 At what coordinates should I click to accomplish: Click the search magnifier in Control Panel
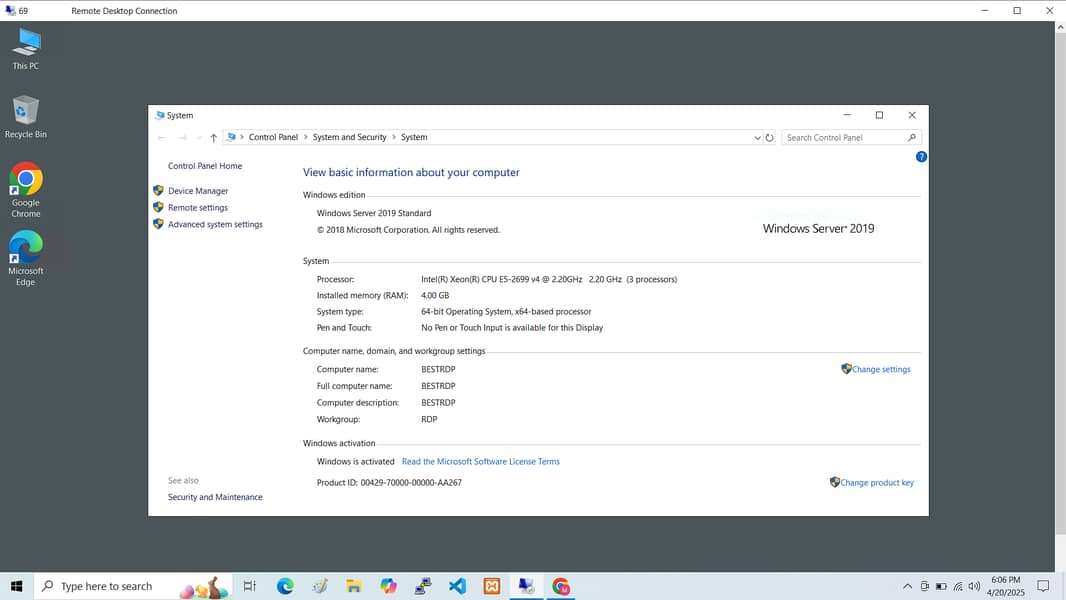coord(912,137)
